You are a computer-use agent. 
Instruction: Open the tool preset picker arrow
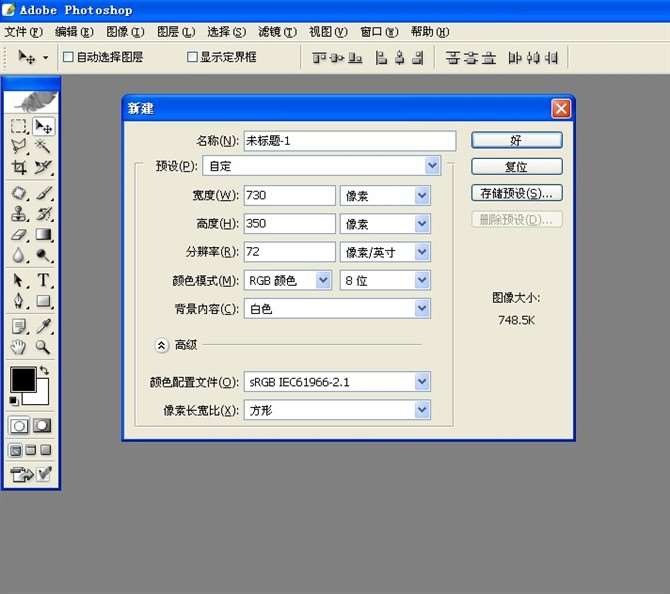point(45,57)
